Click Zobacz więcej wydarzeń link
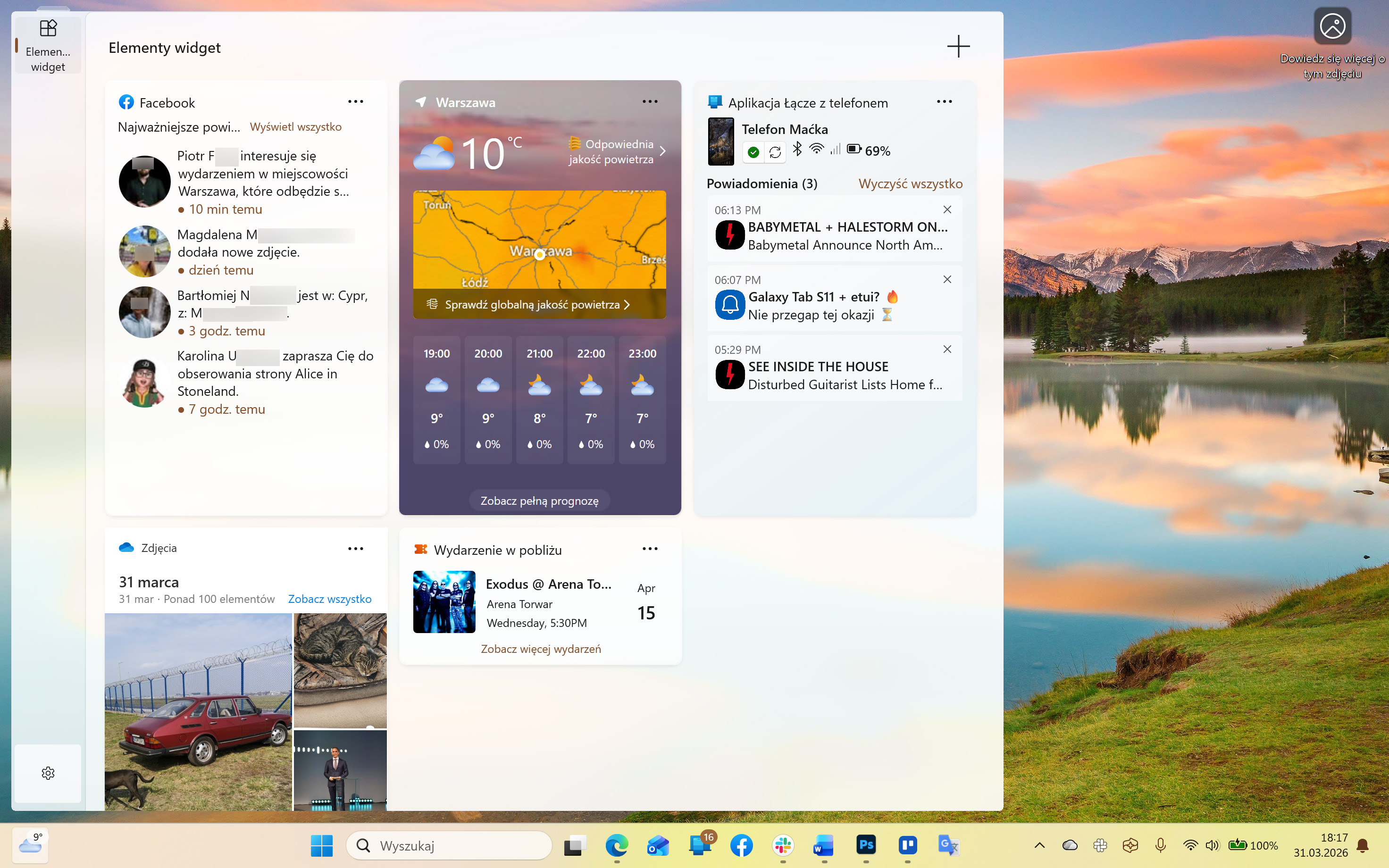 541,649
